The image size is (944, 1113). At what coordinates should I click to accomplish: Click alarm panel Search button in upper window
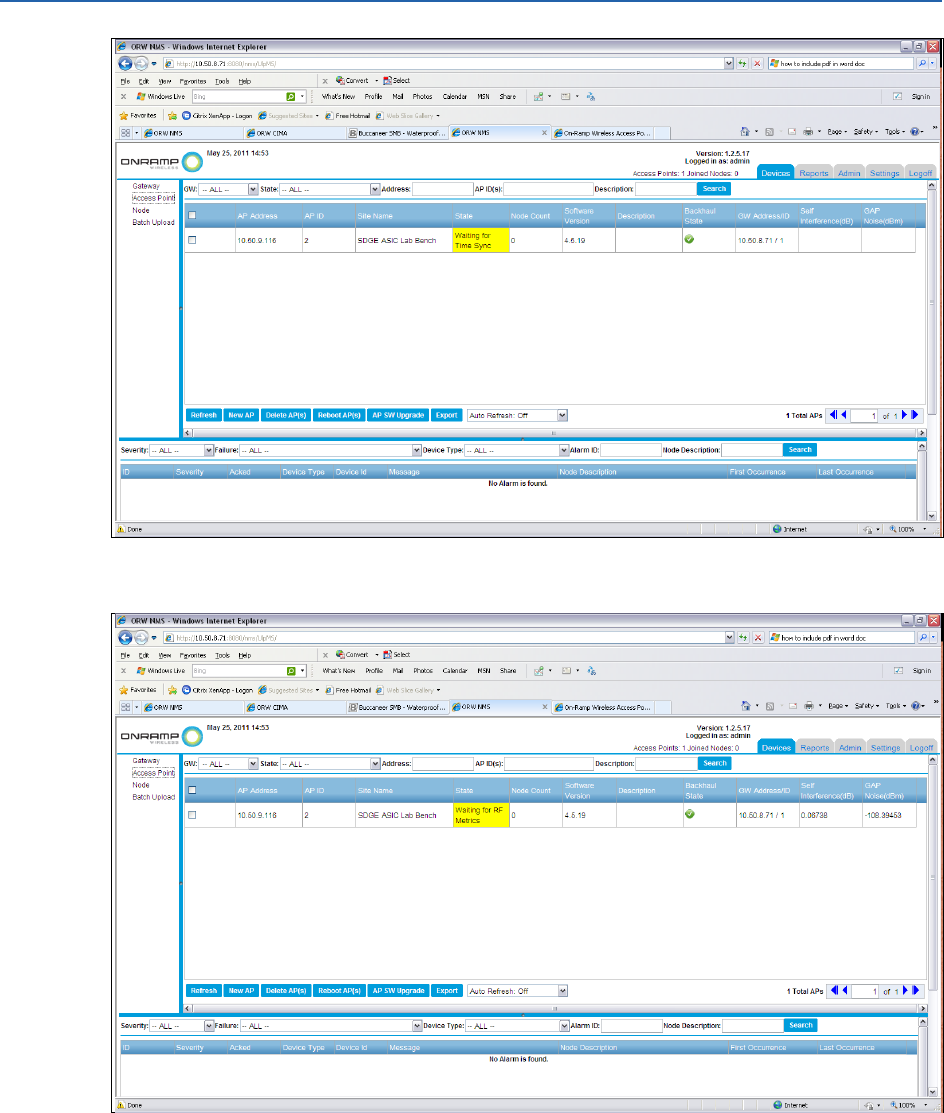point(800,450)
